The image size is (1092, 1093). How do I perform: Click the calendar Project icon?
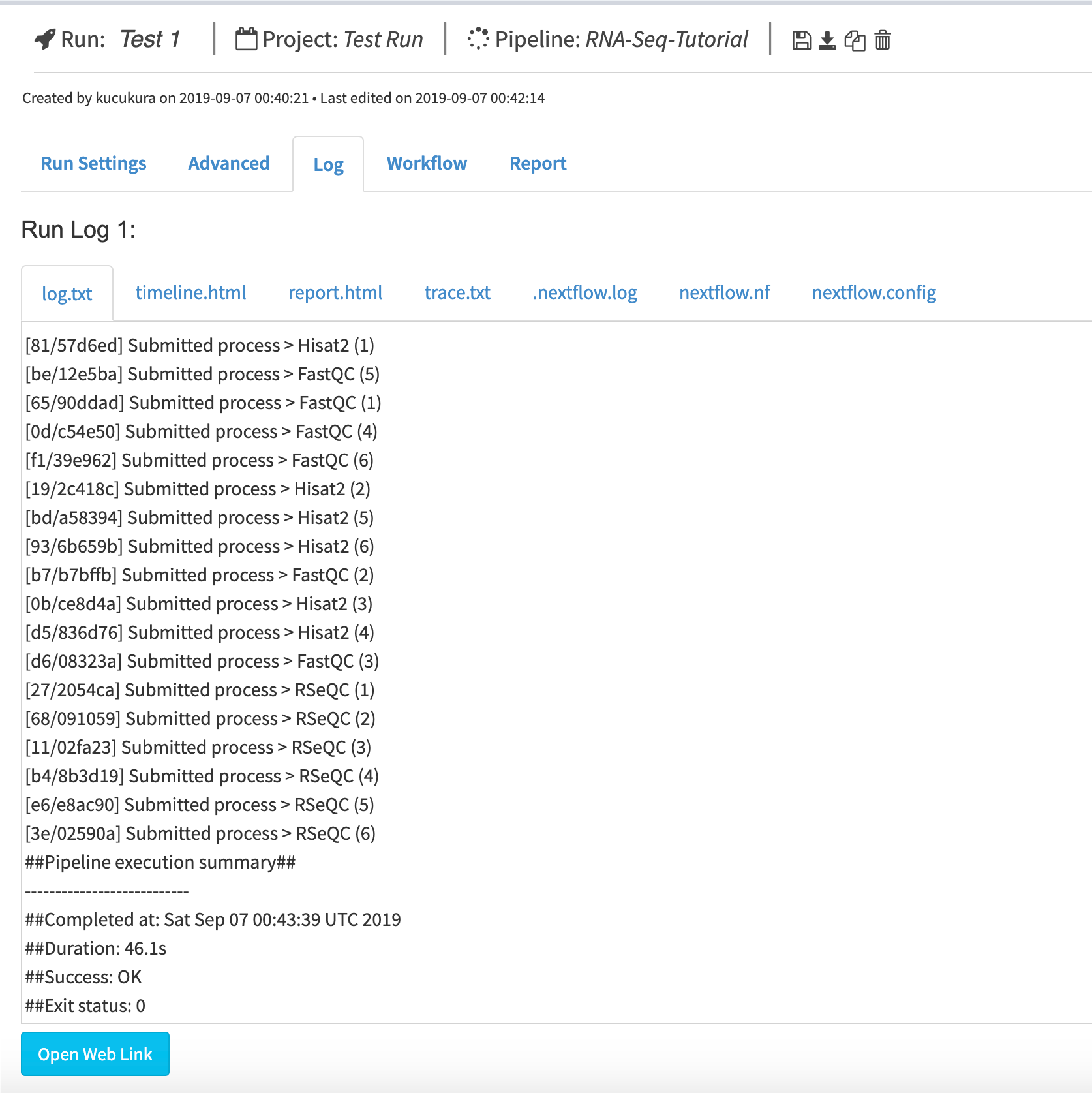tap(246, 39)
